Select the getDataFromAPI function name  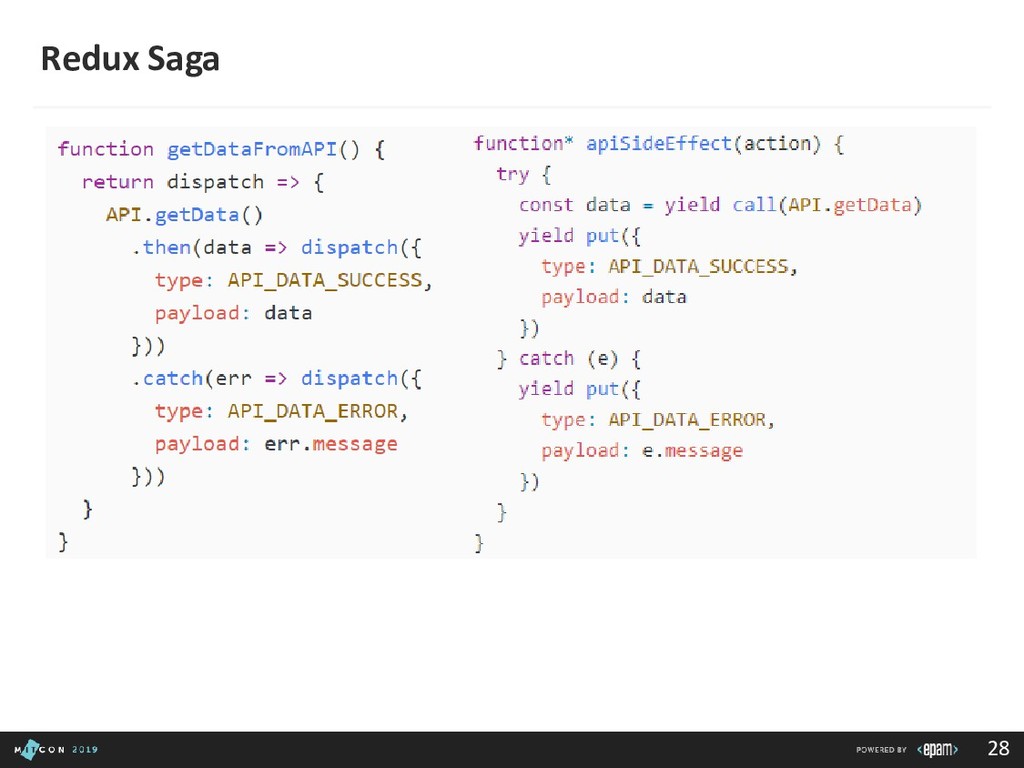(x=252, y=149)
